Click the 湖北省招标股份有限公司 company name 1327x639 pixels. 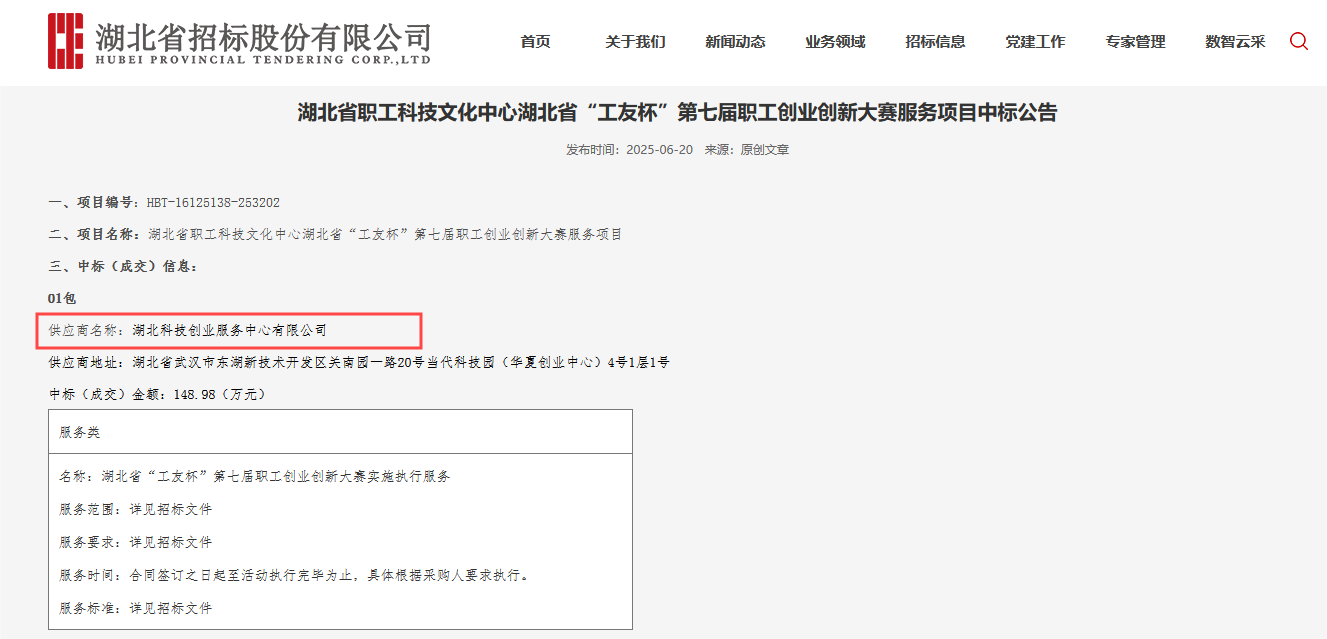[263, 36]
